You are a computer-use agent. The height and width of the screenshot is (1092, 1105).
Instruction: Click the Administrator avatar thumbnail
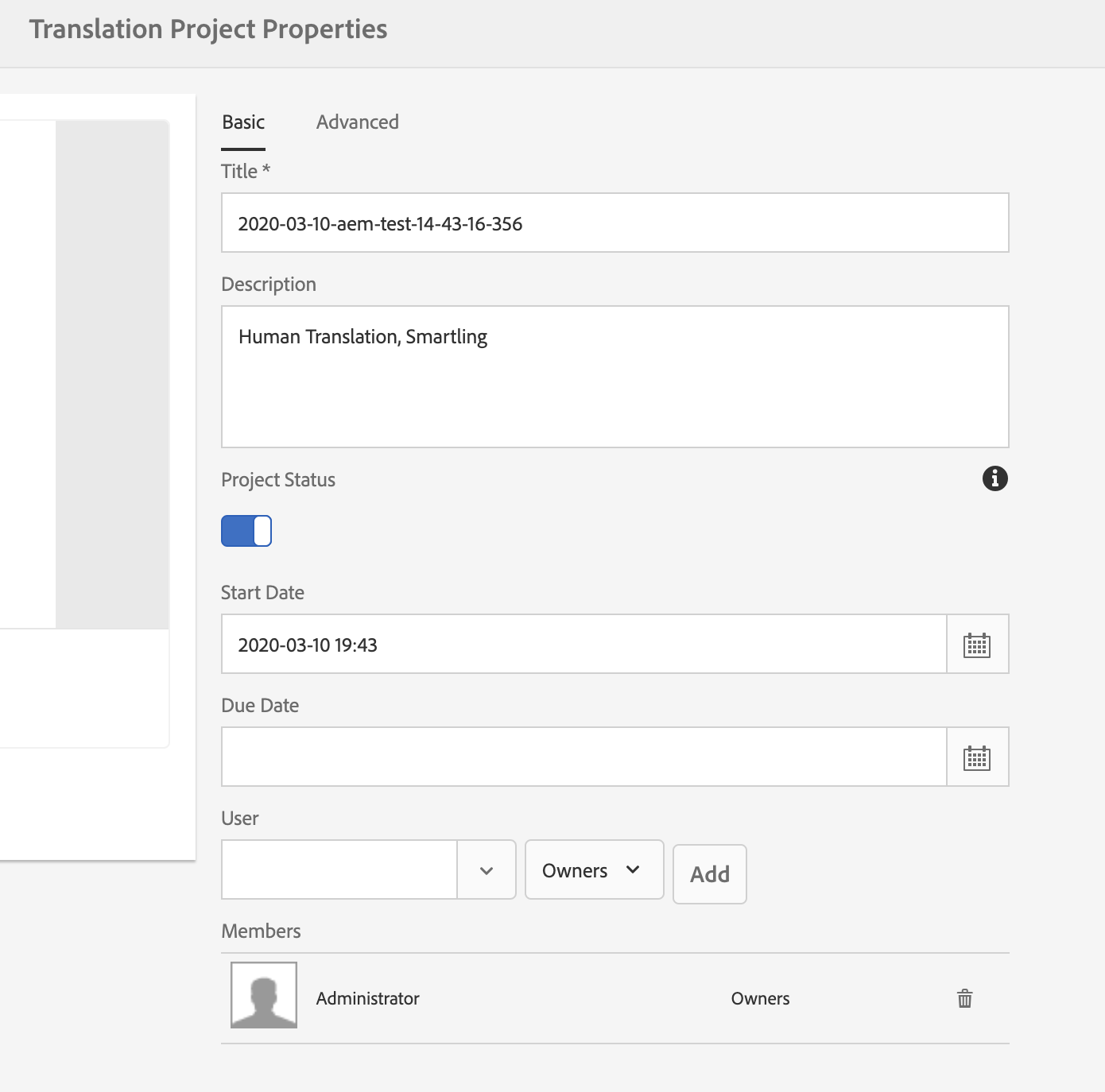point(264,995)
